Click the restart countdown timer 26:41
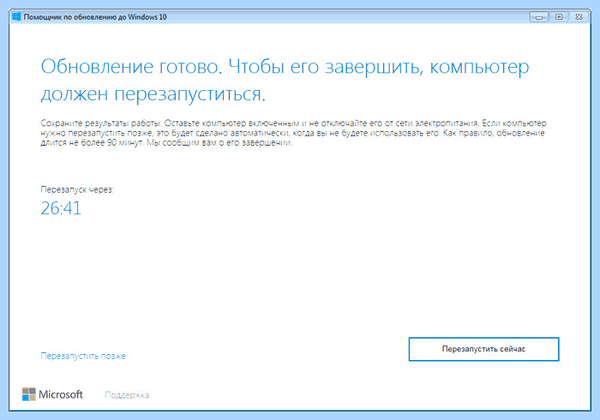Viewport: 600px width, 420px height. coord(61,208)
